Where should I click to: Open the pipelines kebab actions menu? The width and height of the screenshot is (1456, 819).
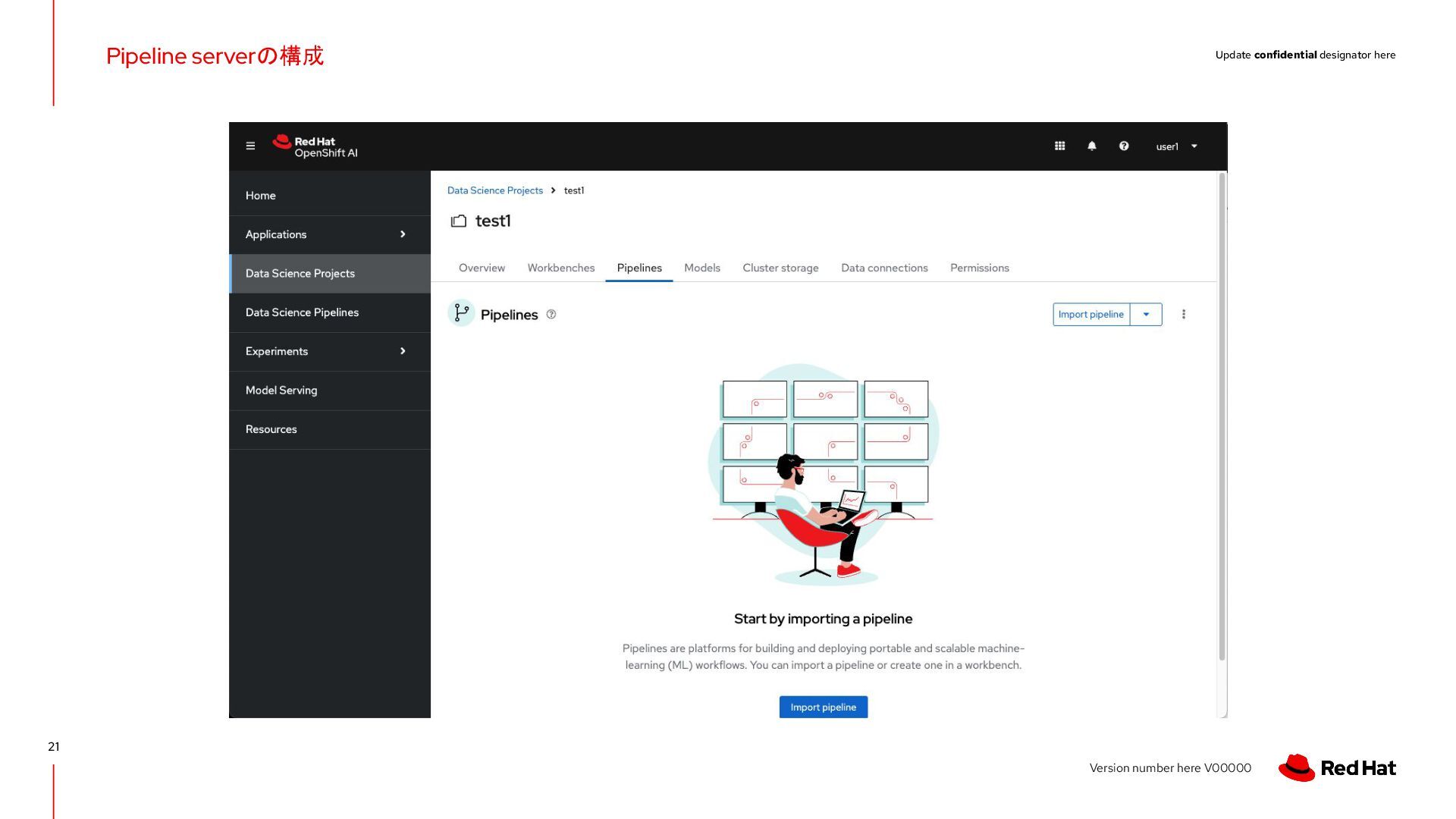(1183, 314)
